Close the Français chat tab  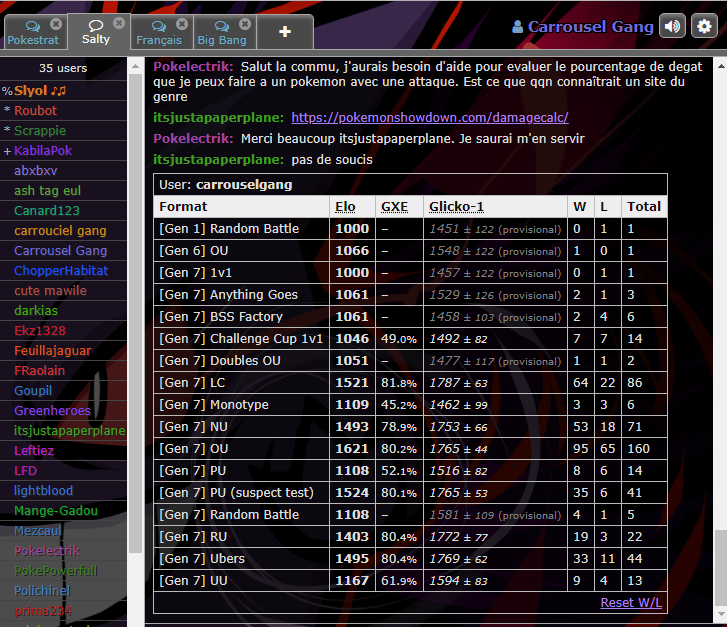click(x=182, y=24)
